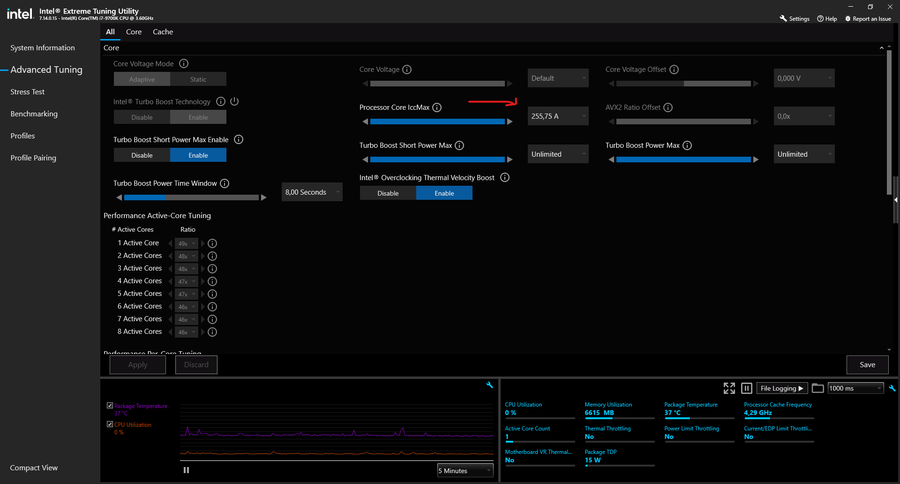The width and height of the screenshot is (900, 484).
Task: Open Processor Core IccMax info icon
Action: 437,107
